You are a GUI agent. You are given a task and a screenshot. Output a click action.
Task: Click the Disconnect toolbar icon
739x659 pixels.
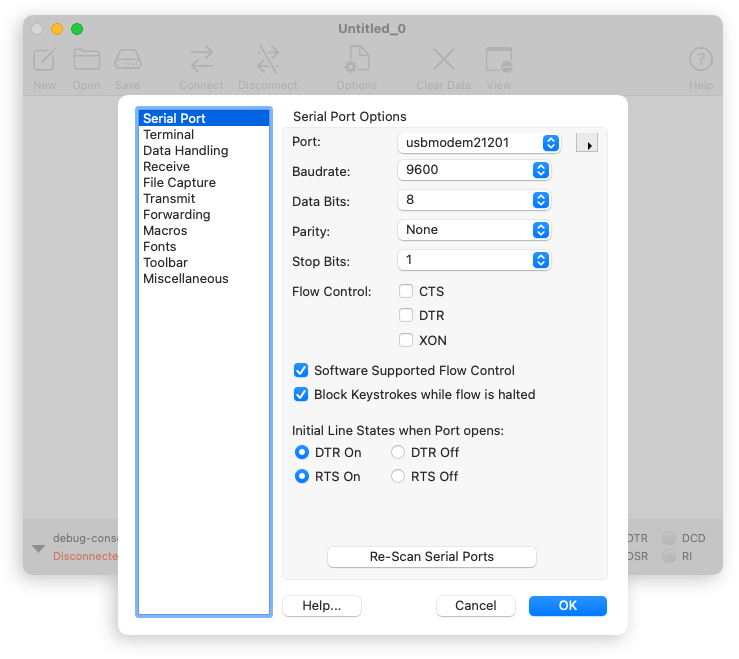(x=268, y=60)
